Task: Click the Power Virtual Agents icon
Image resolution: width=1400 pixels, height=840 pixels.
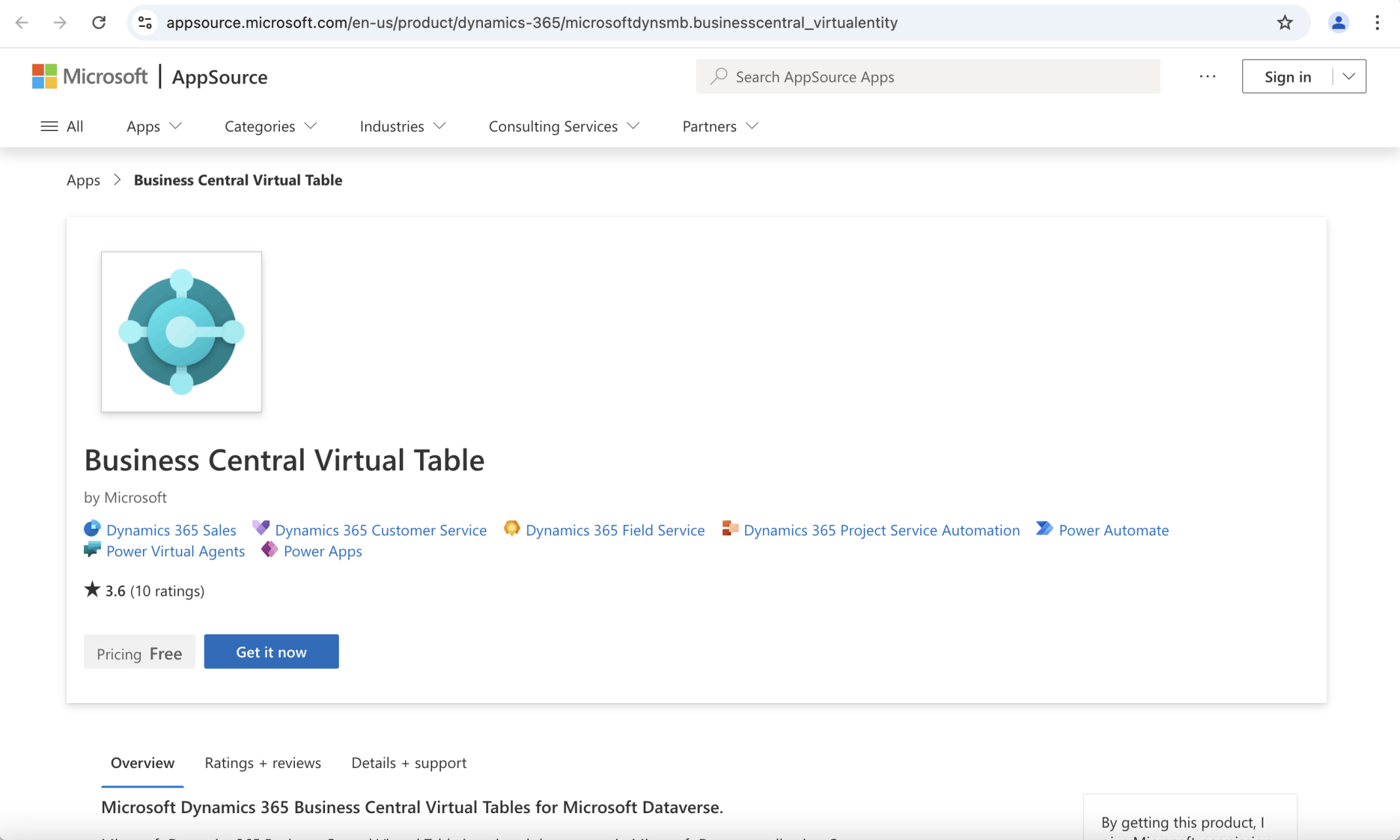Action: coord(92,550)
